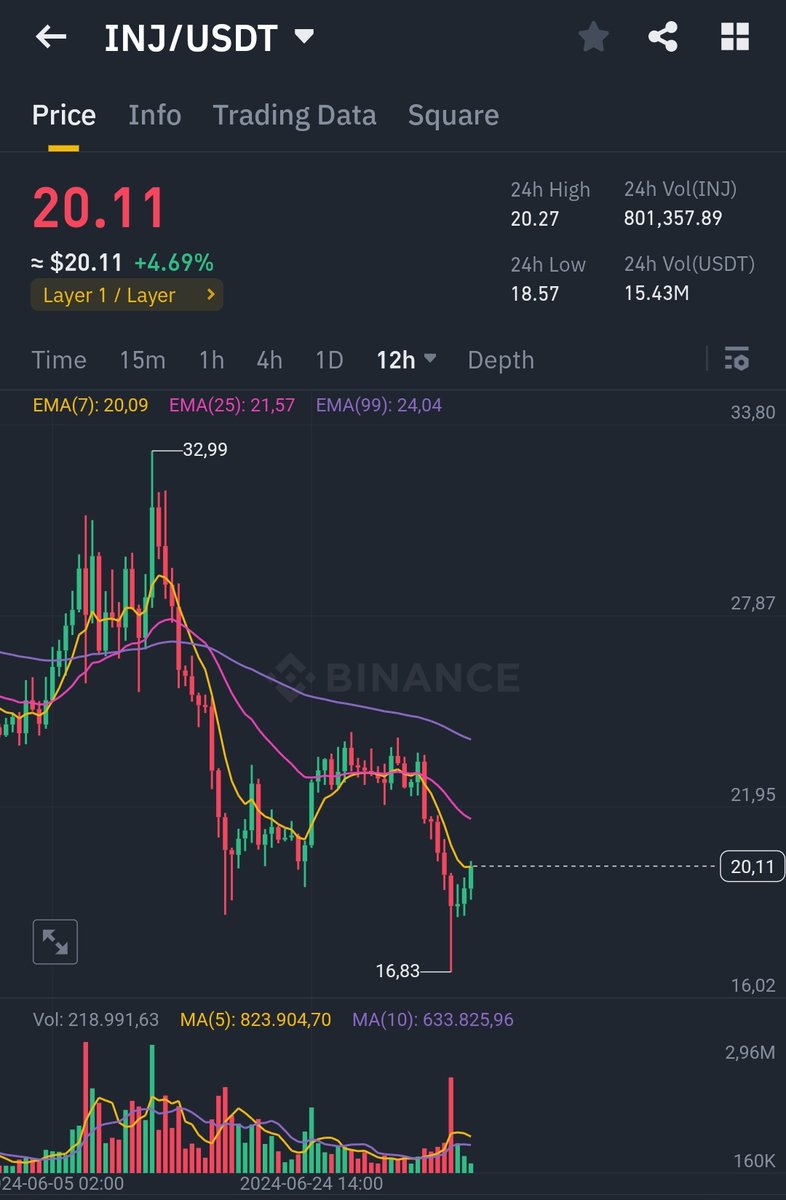Click the Vol: 218.991,63 label
Image resolution: width=786 pixels, height=1200 pixels.
point(96,1020)
